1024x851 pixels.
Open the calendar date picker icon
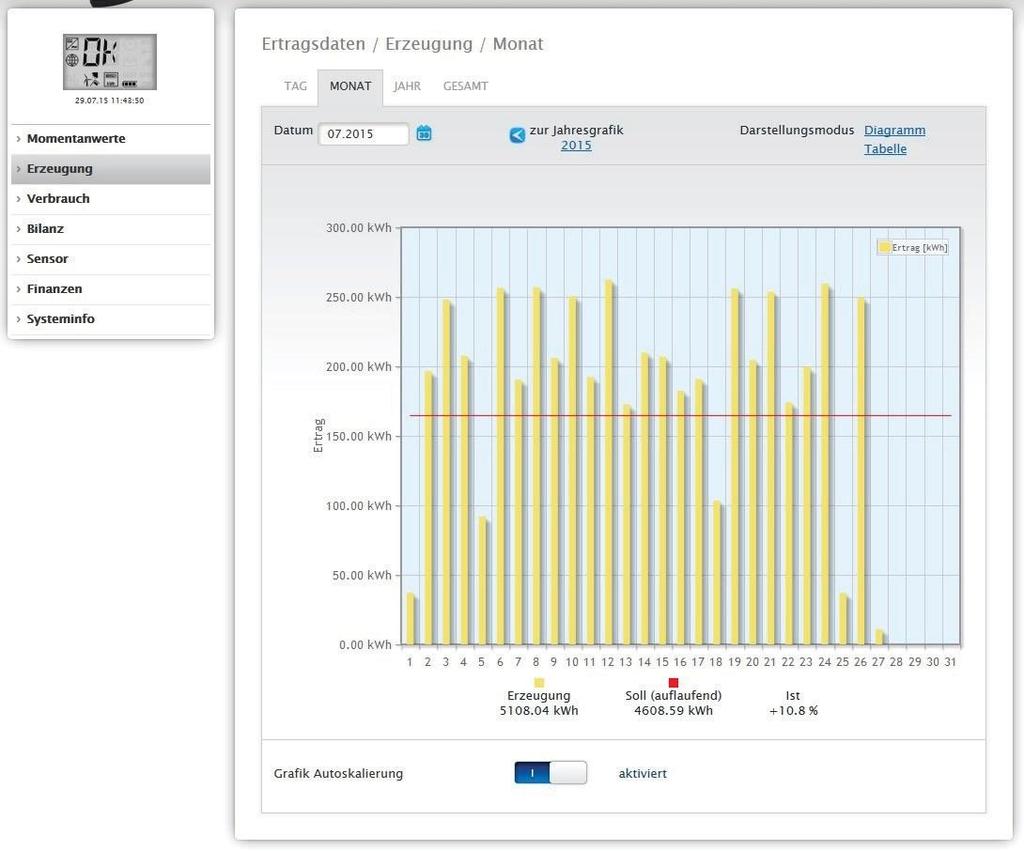424,133
